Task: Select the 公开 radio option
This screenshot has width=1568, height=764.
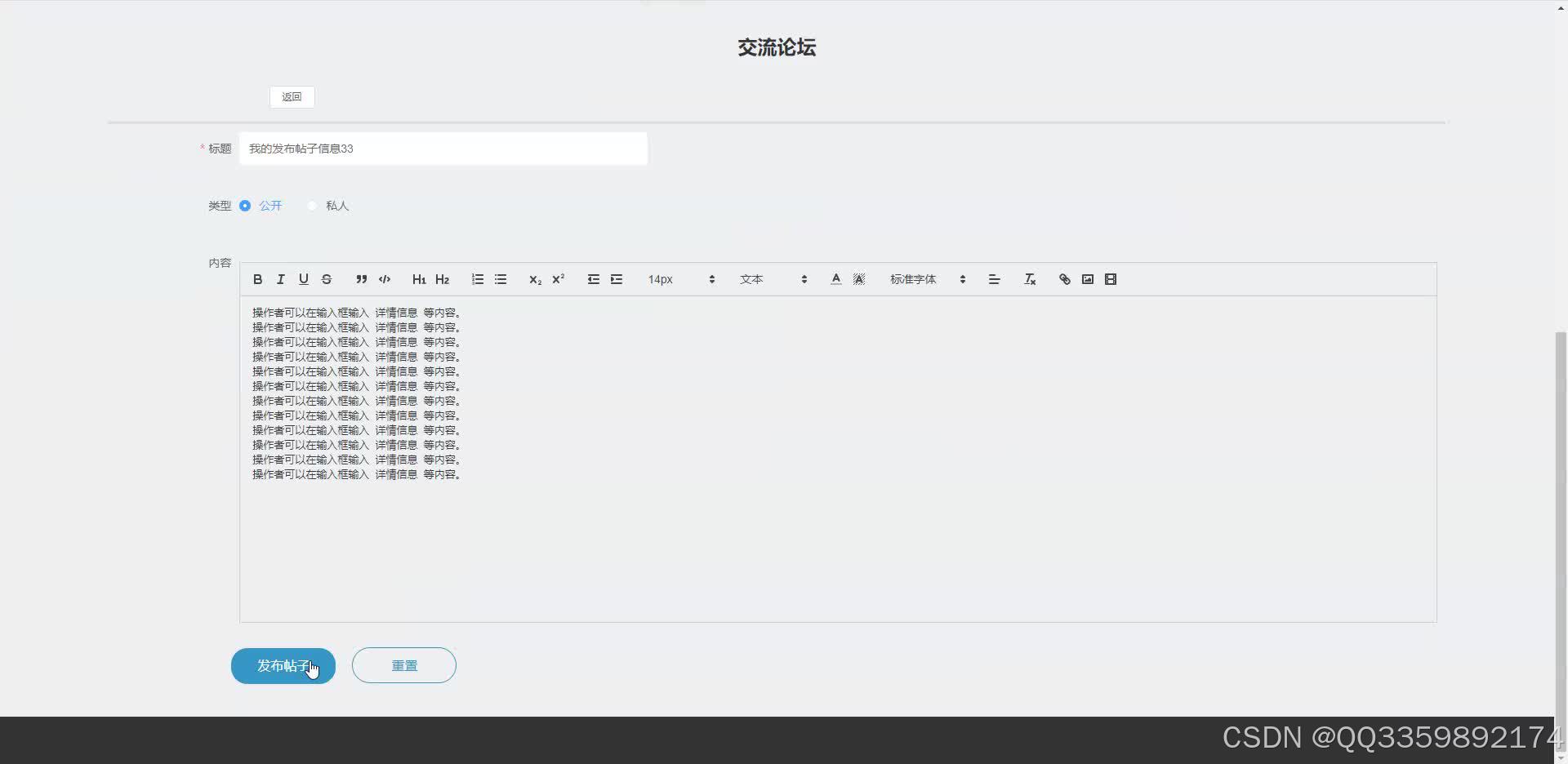Action: [x=261, y=206]
